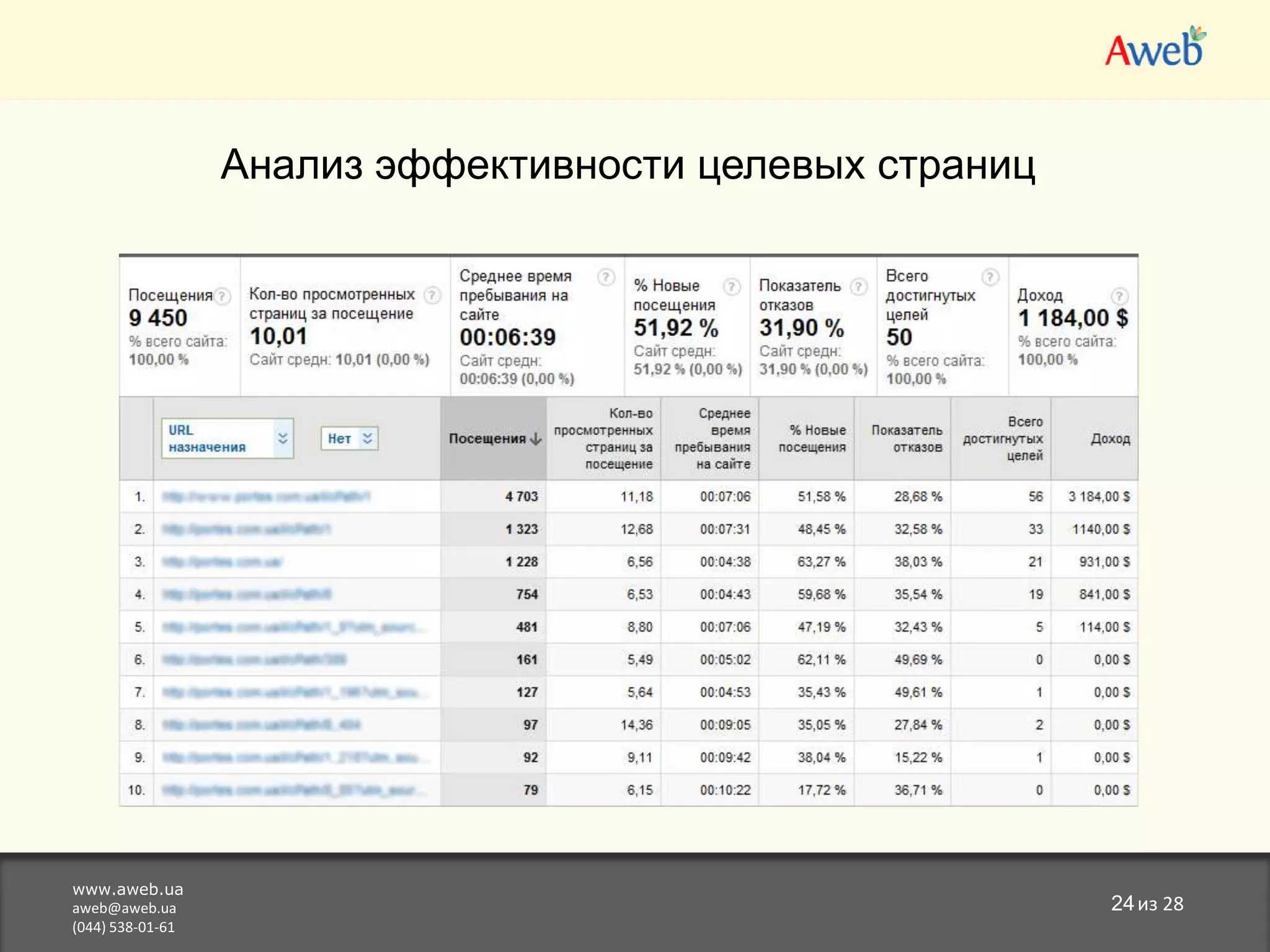Screen dimensions: 1270x952
Task: Select goals value 56 in row 1
Action: (1036, 496)
